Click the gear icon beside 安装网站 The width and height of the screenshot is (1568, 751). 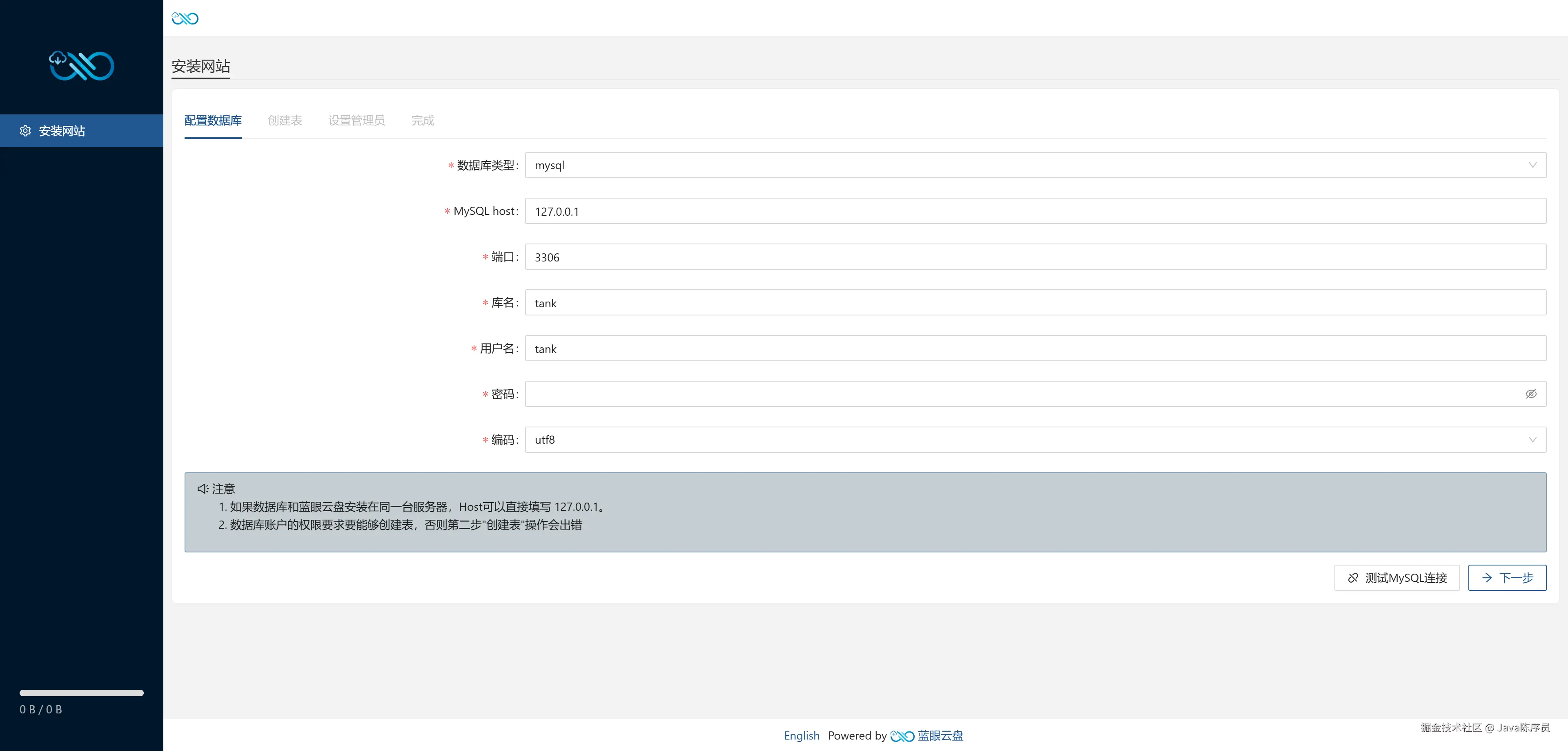(25, 131)
